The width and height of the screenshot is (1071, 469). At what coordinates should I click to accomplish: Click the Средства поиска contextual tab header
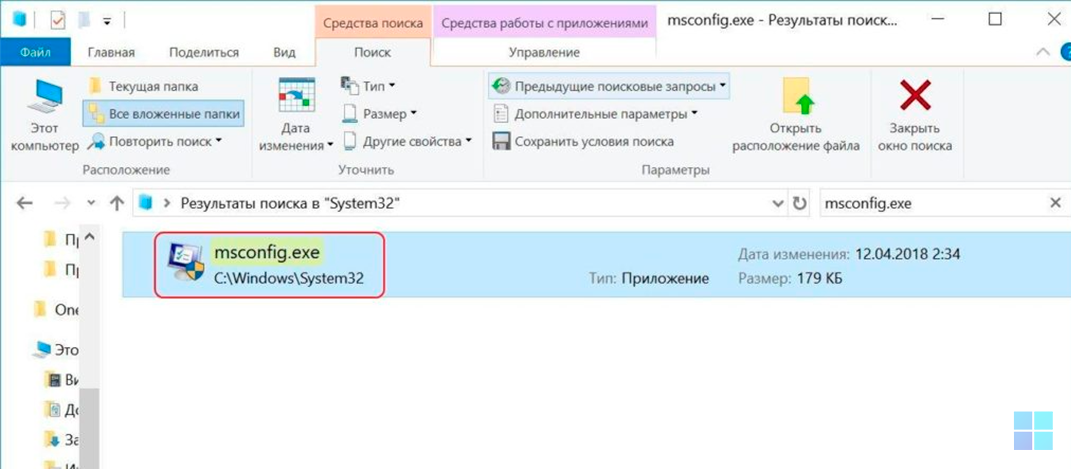(373, 23)
